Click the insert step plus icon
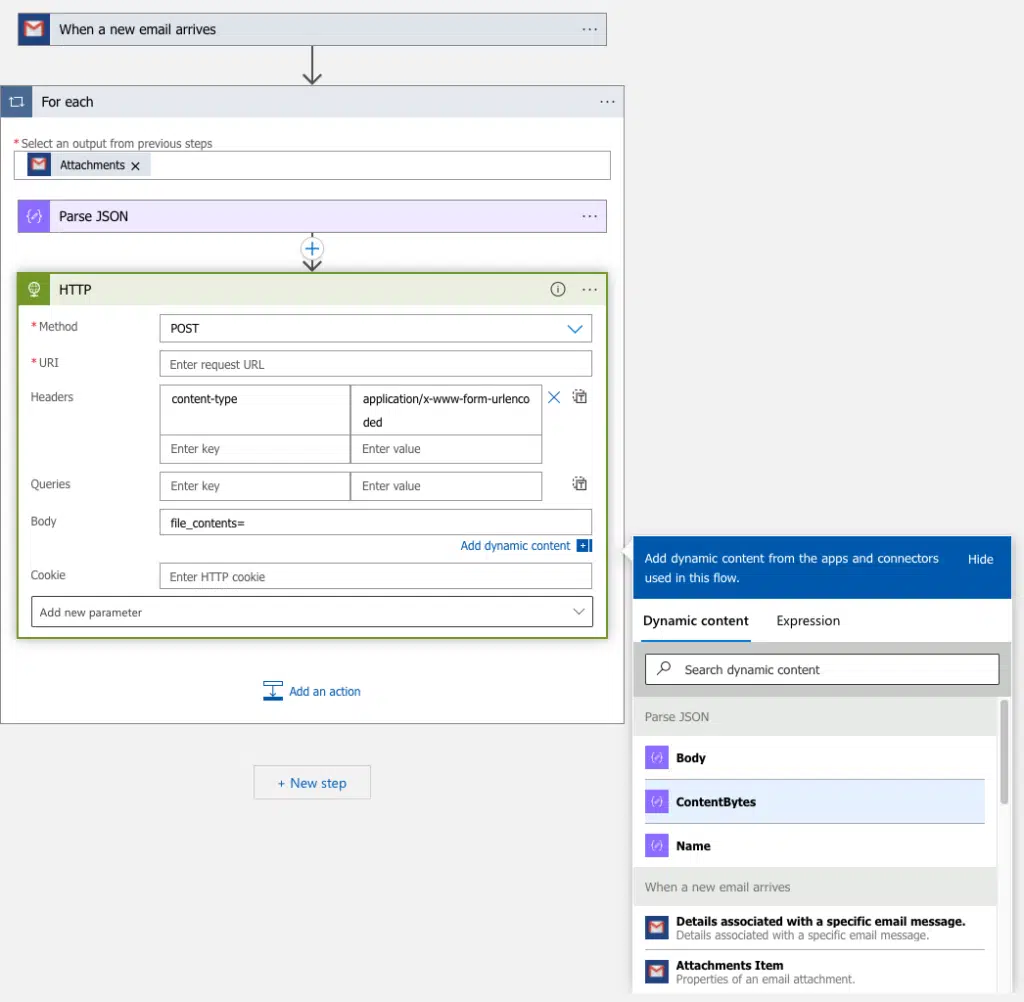 (x=312, y=248)
